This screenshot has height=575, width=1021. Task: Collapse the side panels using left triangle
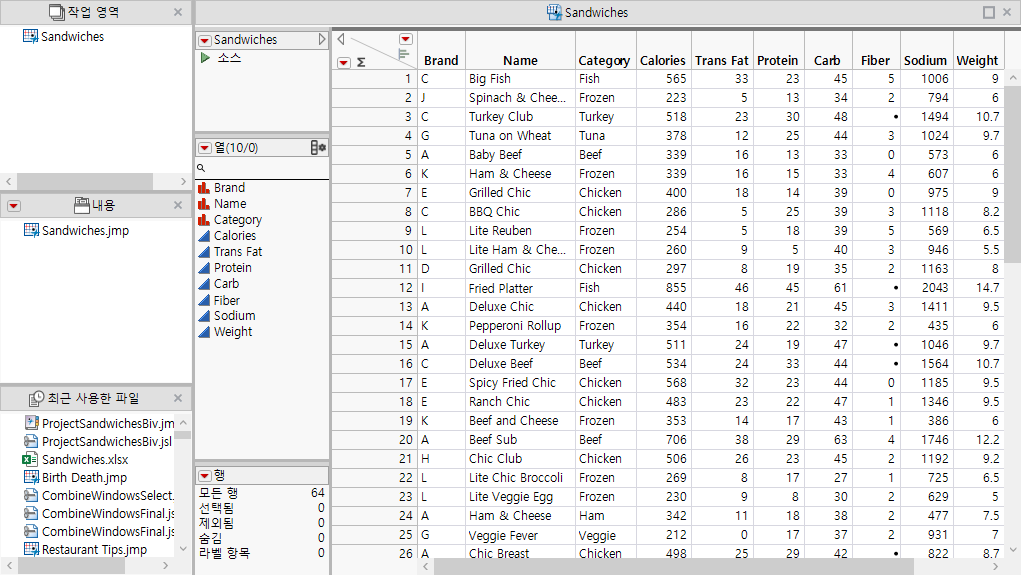pos(341,39)
